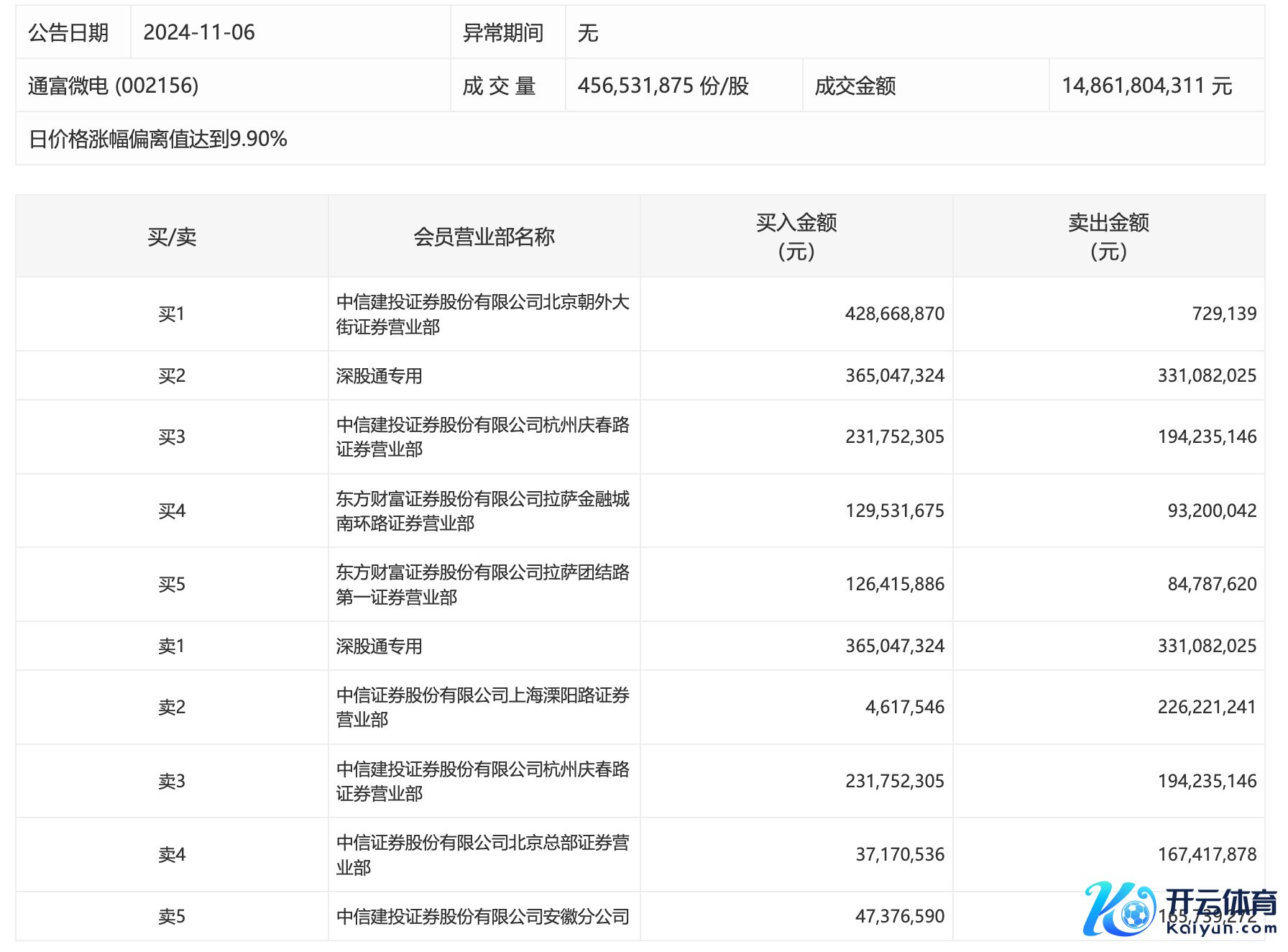Click 331,082,025 in the 买2 row
The image size is (1288, 952).
[x=1207, y=375]
